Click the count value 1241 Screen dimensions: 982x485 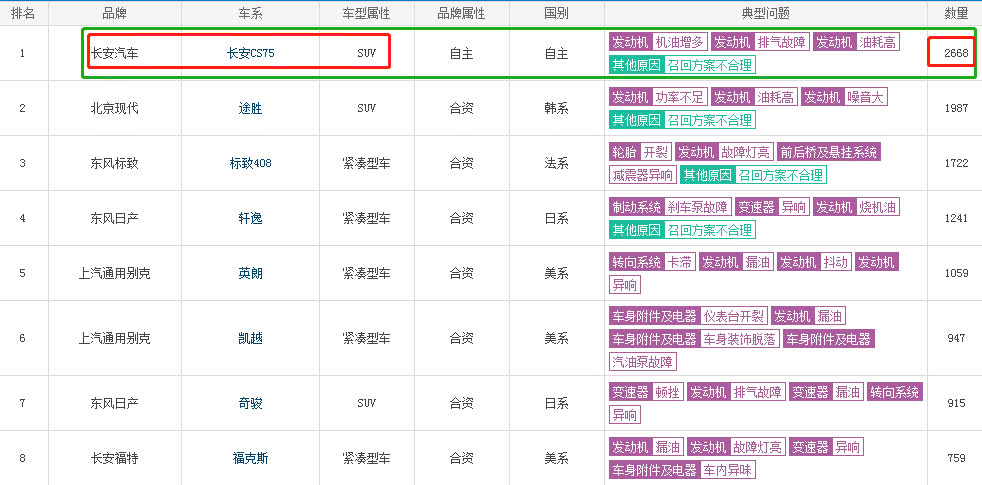click(956, 218)
